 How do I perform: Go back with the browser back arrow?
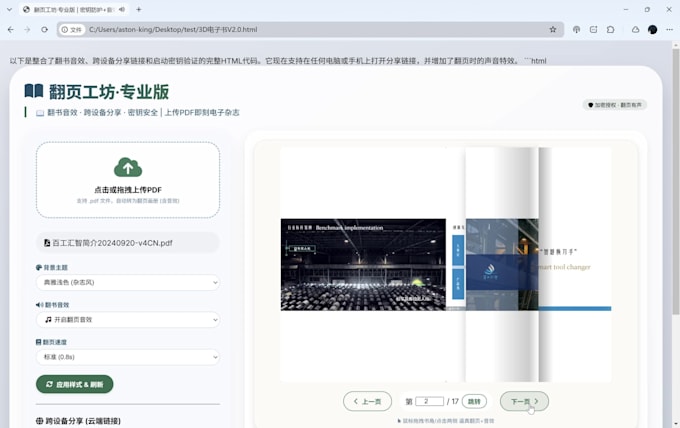pos(11,29)
